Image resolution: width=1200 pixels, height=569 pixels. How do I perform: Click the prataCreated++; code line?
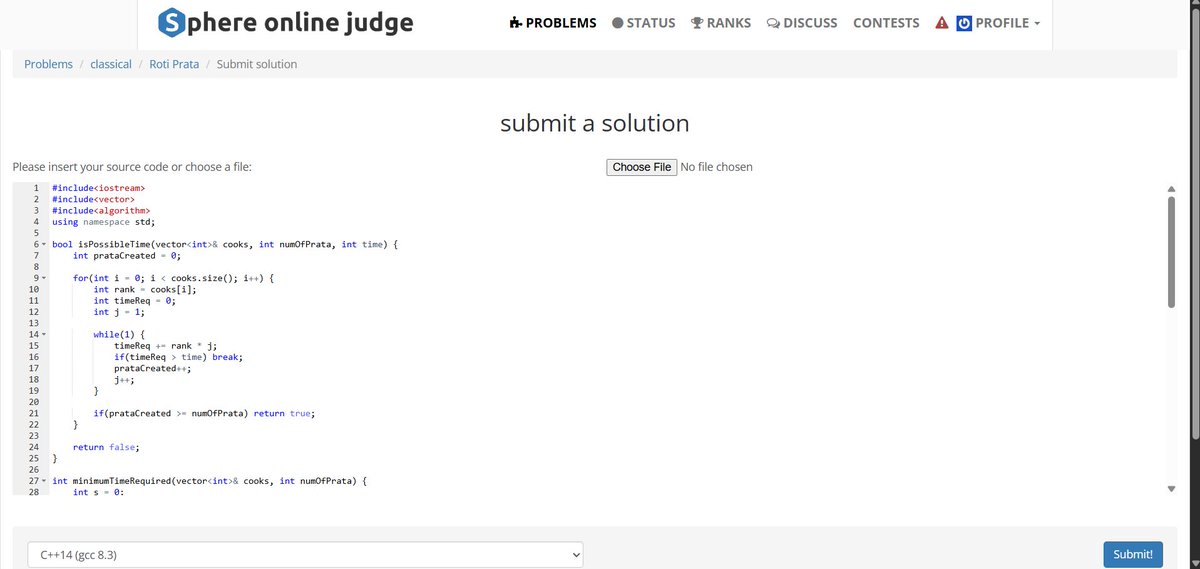[x=152, y=368]
